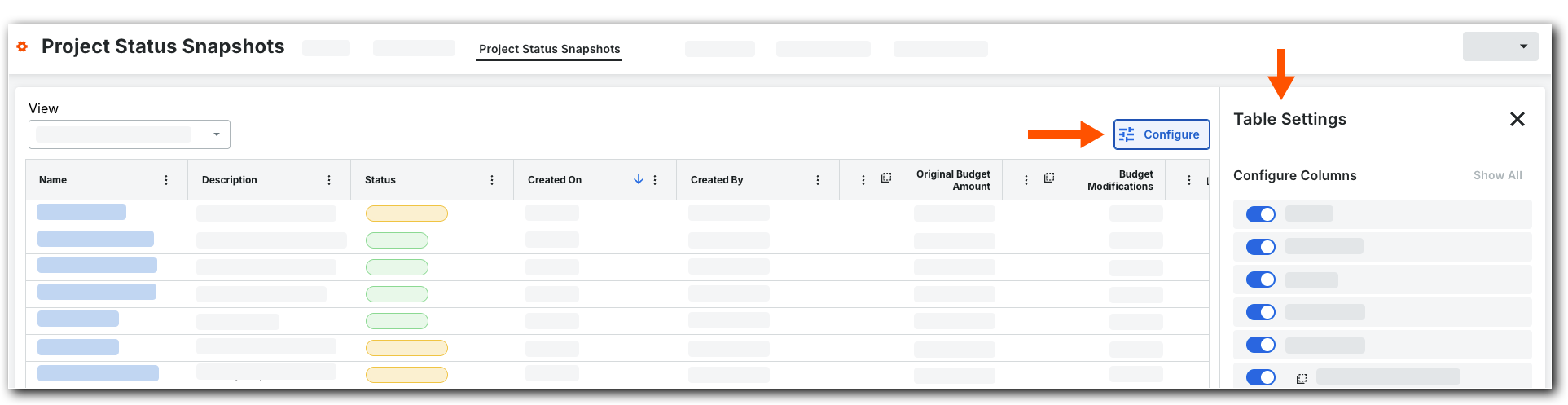Image resolution: width=1568 pixels, height=405 pixels.
Task: Toggle the second column switch in Table Settings
Action: pos(1261,247)
